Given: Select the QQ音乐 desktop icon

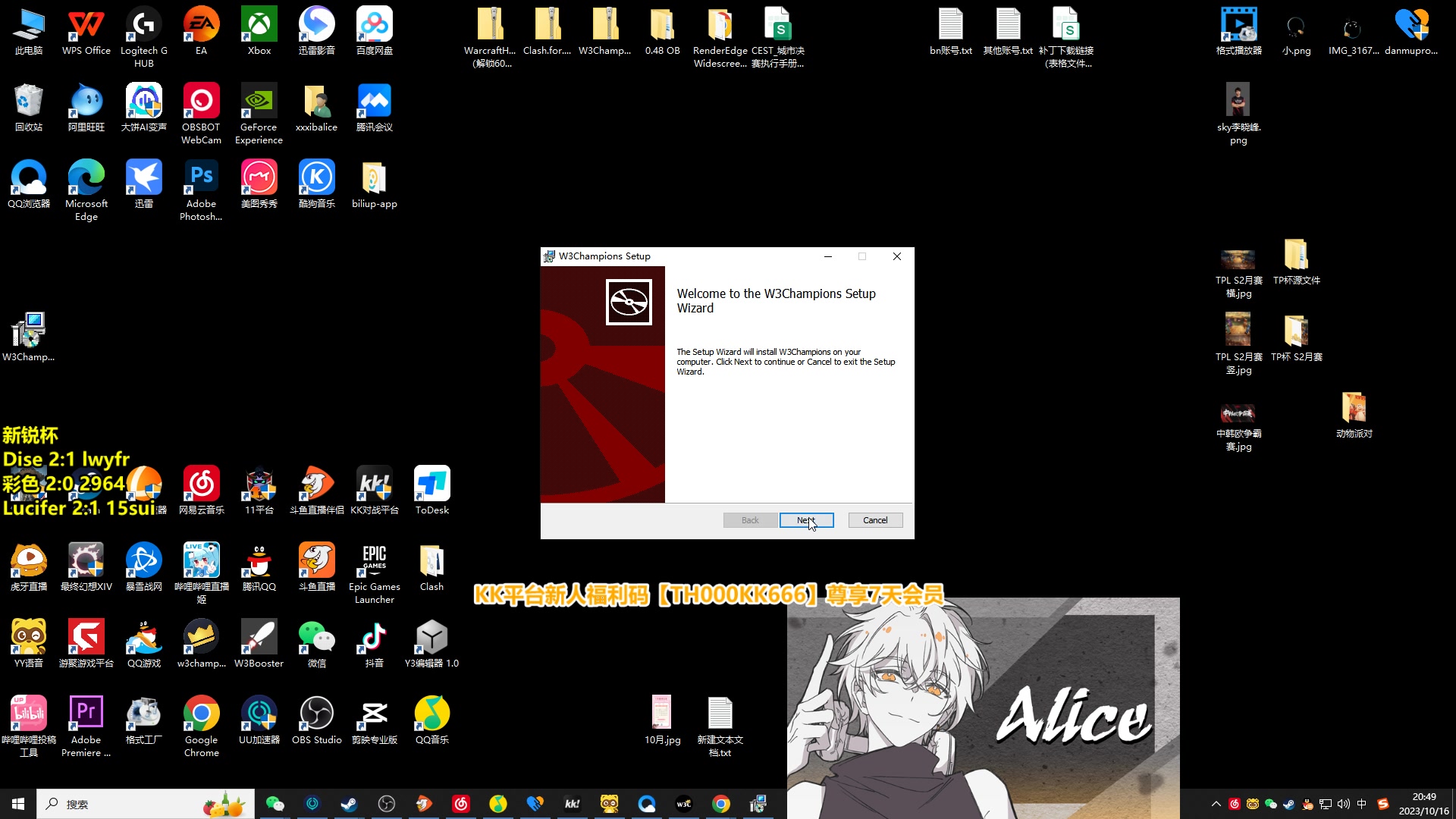Looking at the screenshot, I should [432, 721].
